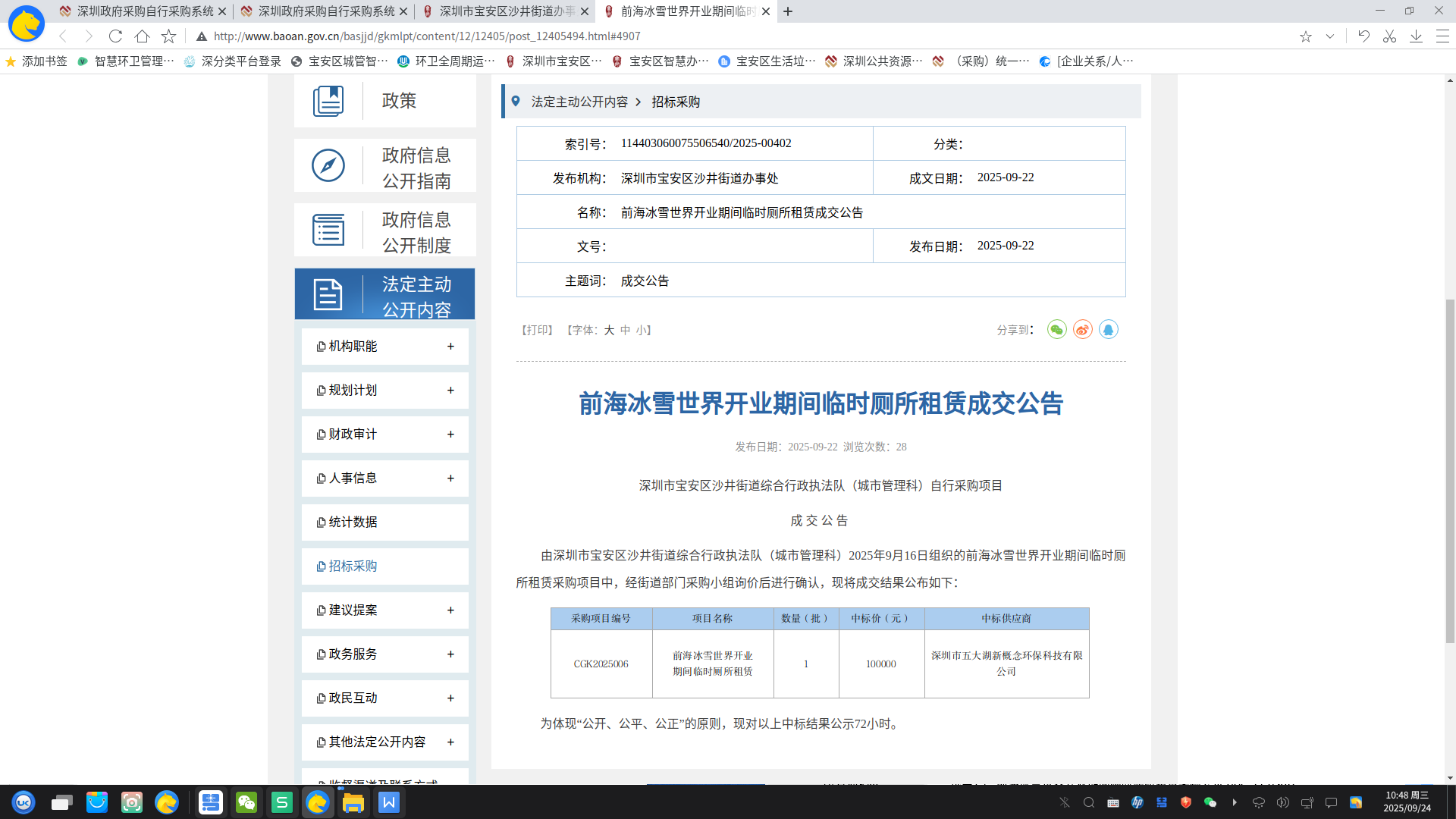Set font size to large (大)
Image resolution: width=1456 pixels, height=819 pixels.
[609, 331]
